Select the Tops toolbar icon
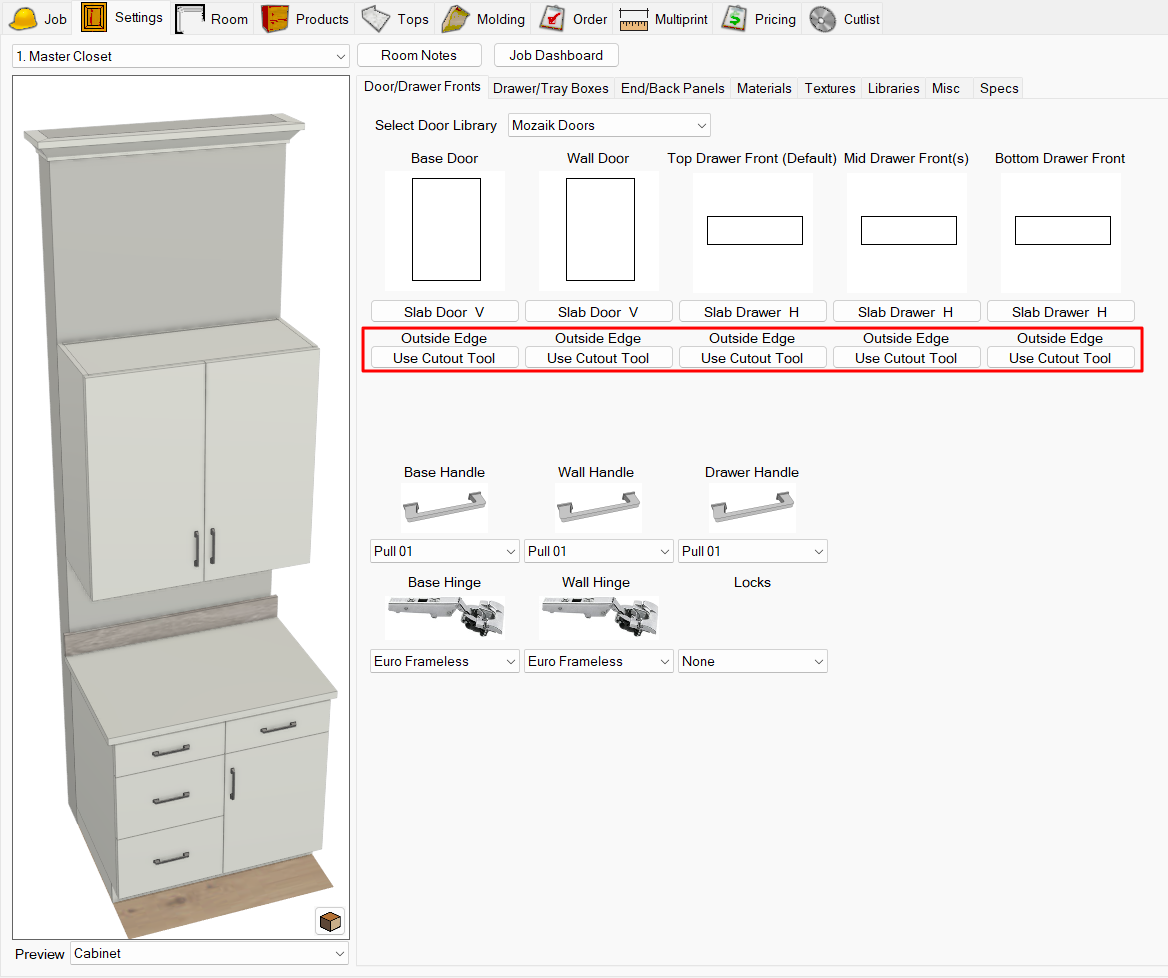The width and height of the screenshot is (1168, 978). click(377, 19)
